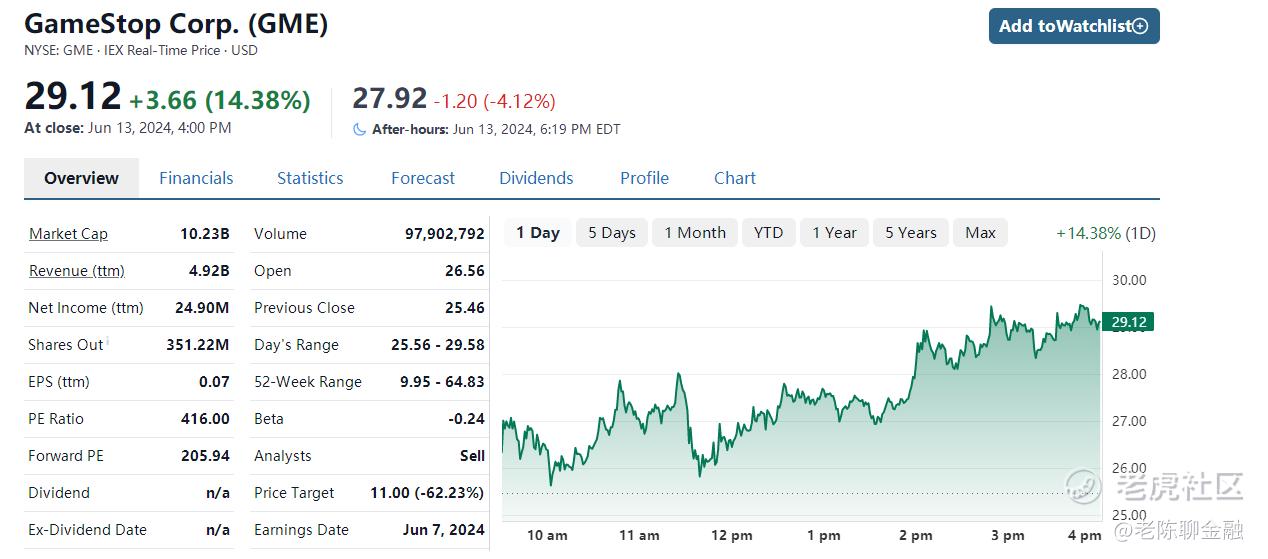
Task: Click the green 29.12 price label on chart
Action: (1128, 322)
